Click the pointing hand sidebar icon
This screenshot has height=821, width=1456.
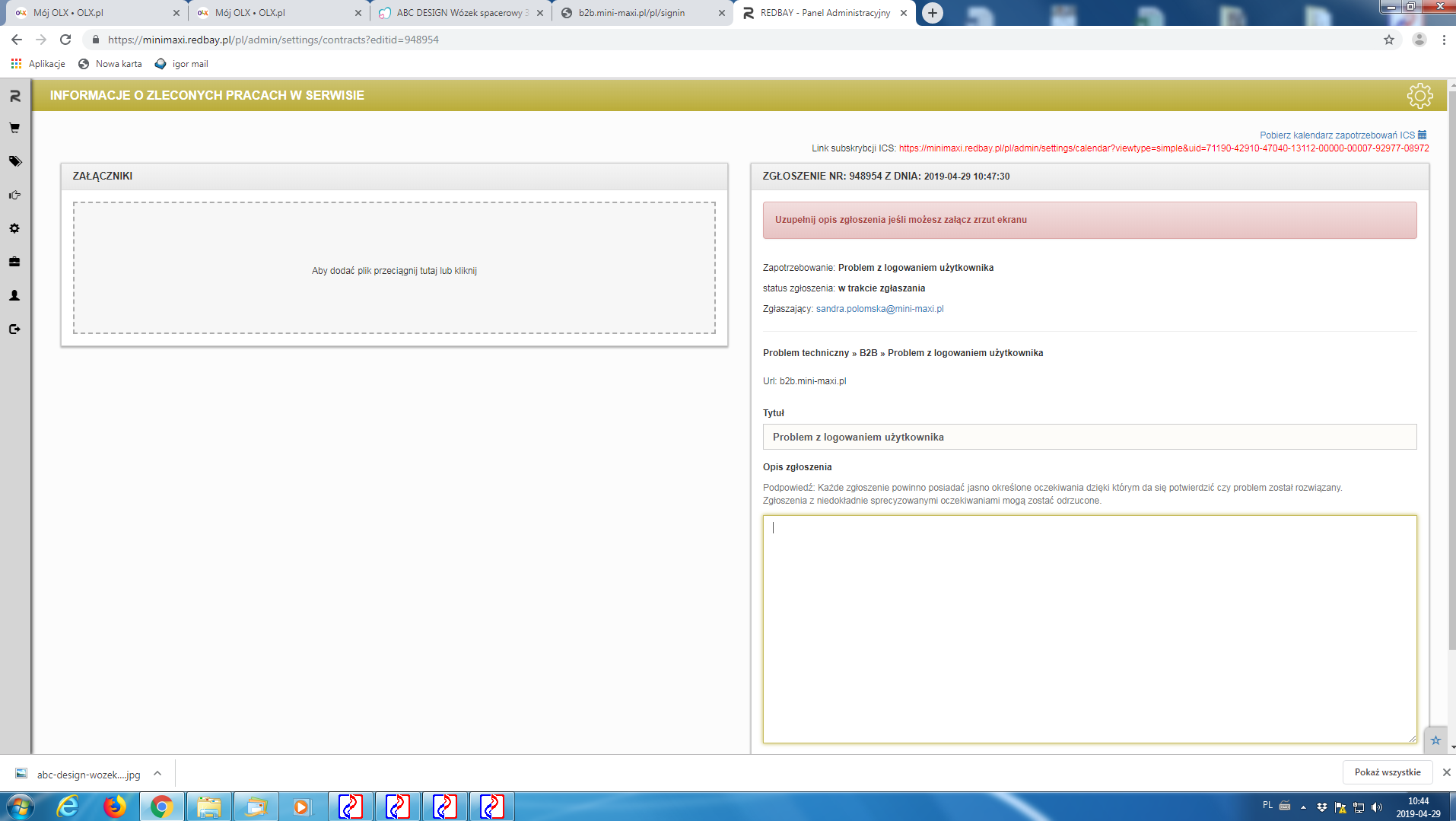(14, 195)
